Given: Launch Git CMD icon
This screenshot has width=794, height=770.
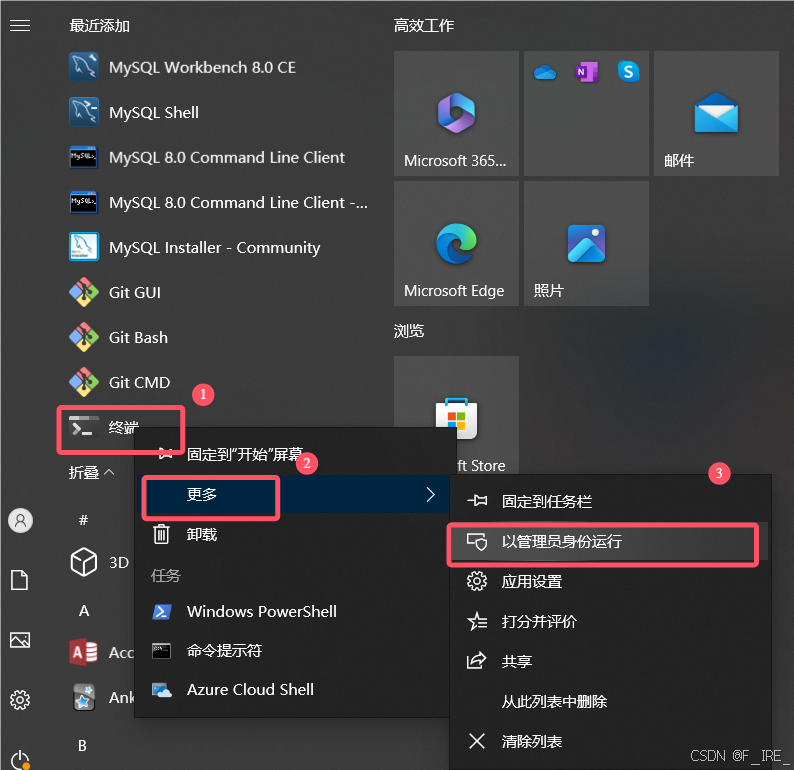Looking at the screenshot, I should click(84, 382).
